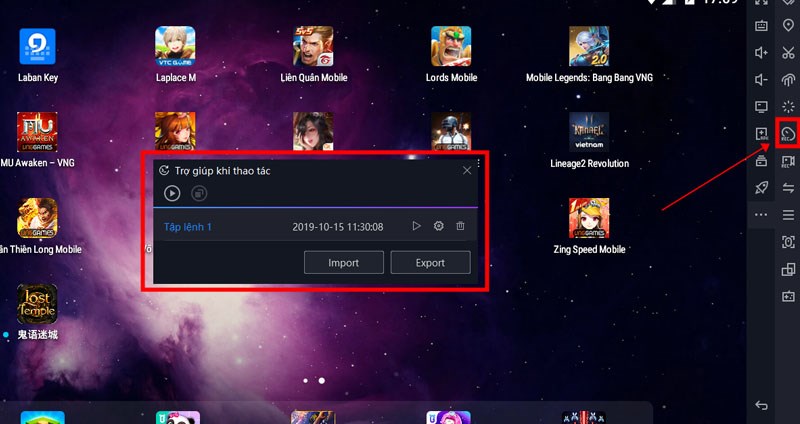Open the video recorder camera icon
The image size is (800, 424).
(788, 162)
